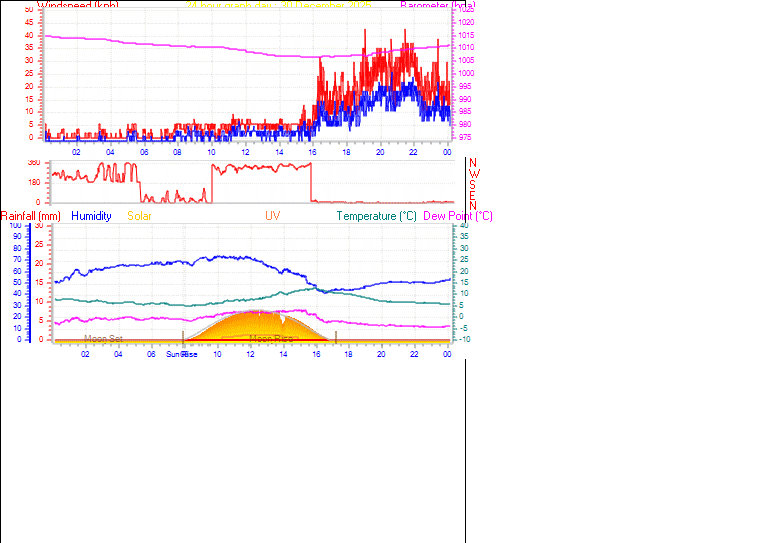The height and width of the screenshot is (543, 761).
Task: Click the Sun Rise marker label
Action: (x=181, y=354)
